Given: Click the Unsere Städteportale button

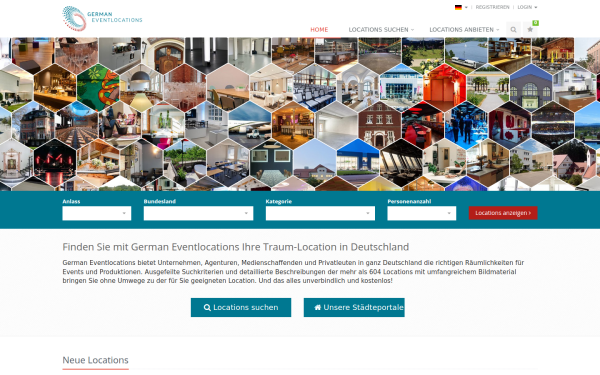Looking at the screenshot, I should 354,307.
